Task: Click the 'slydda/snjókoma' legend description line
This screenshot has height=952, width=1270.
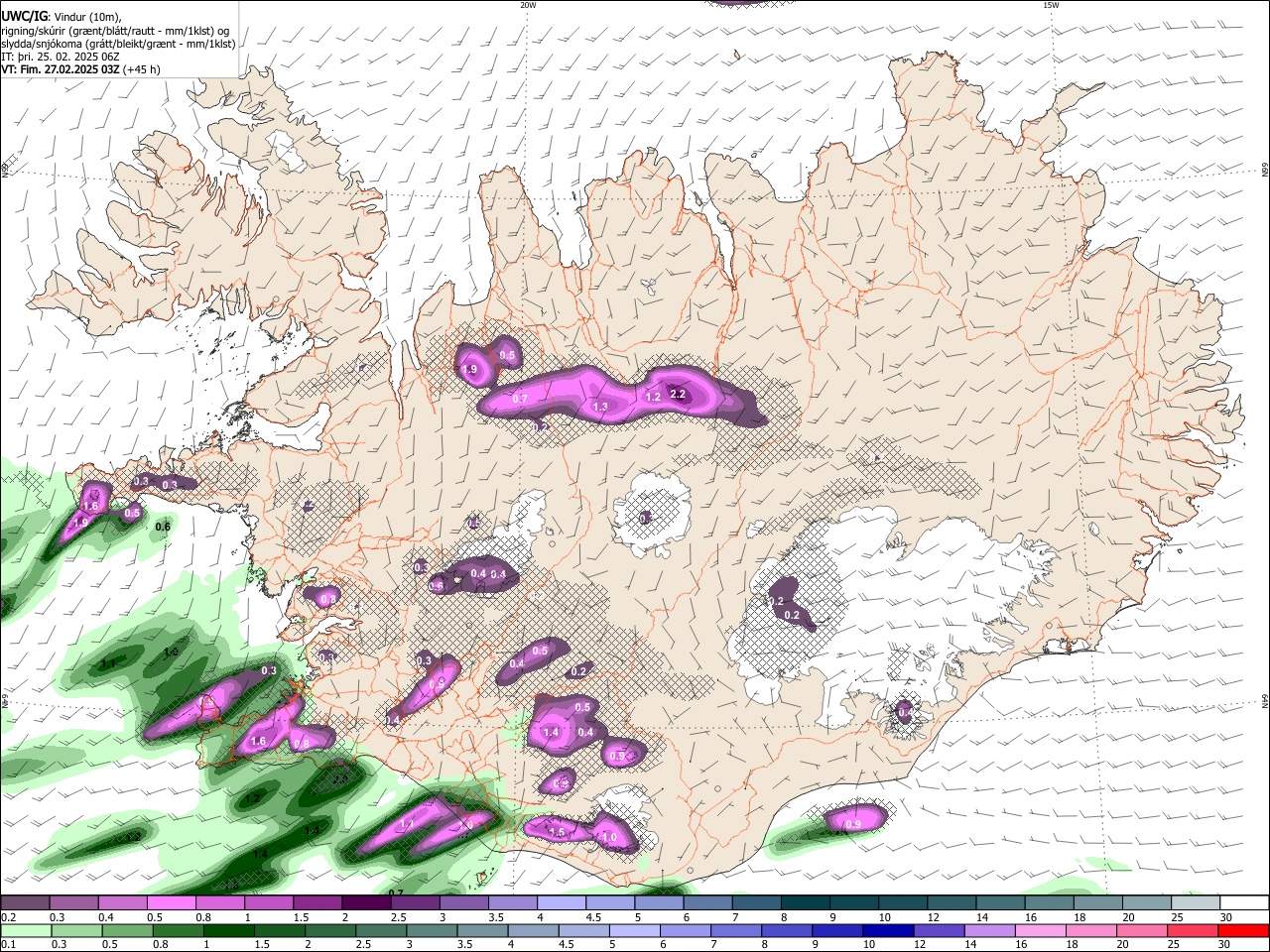Action: (x=118, y=44)
